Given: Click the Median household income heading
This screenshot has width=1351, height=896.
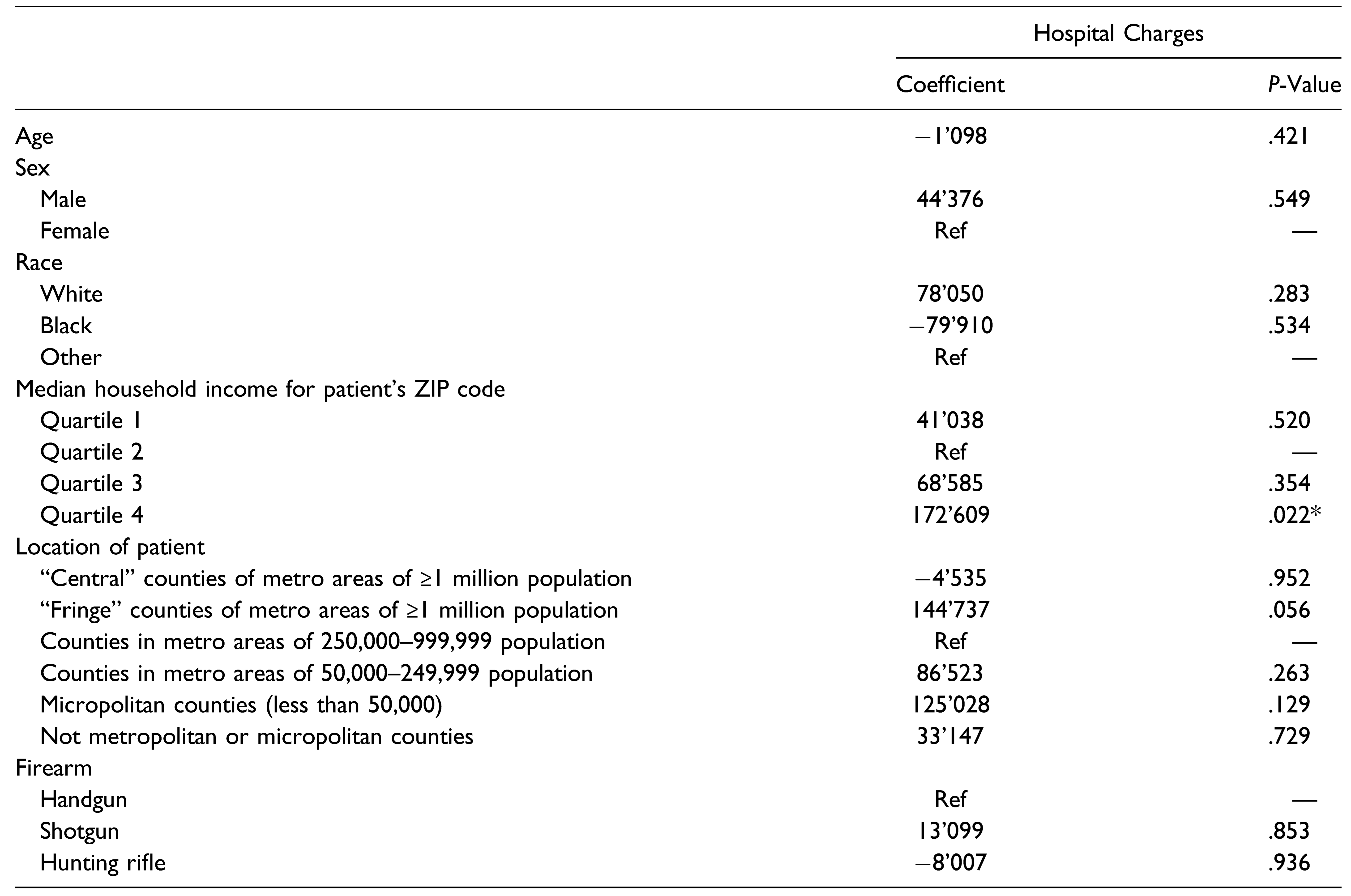Looking at the screenshot, I should click(260, 389).
